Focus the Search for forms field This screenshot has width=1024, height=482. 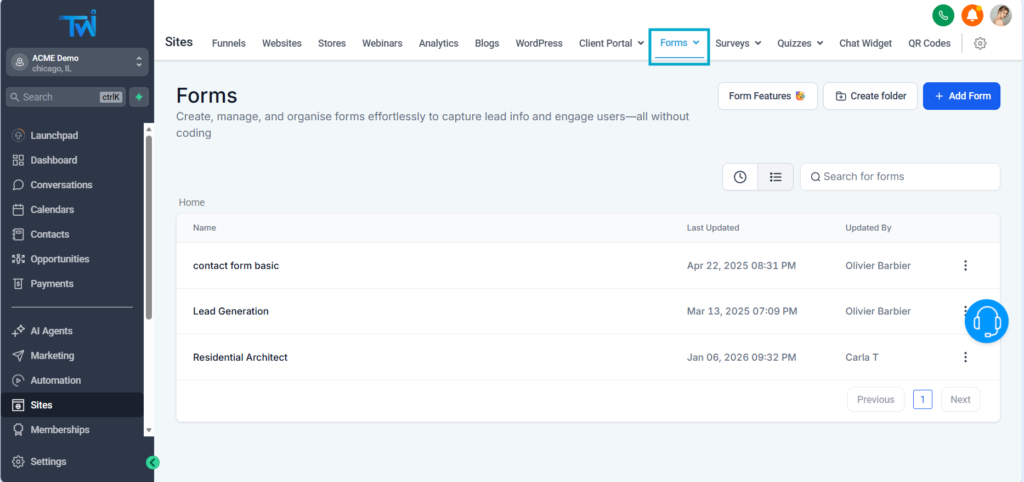(x=900, y=177)
